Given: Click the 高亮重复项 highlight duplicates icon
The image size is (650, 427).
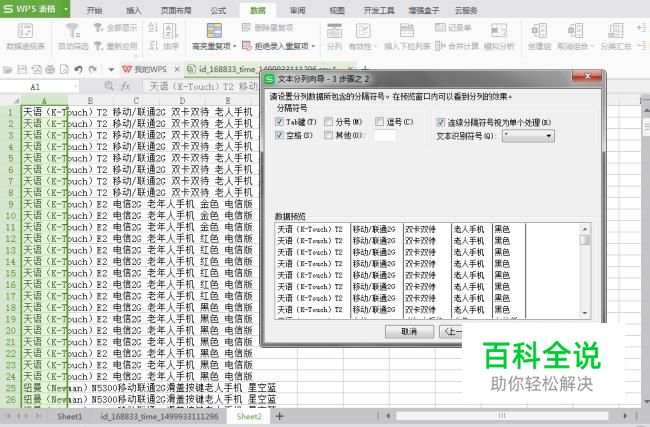Looking at the screenshot, I should pyautogui.click(x=214, y=31).
